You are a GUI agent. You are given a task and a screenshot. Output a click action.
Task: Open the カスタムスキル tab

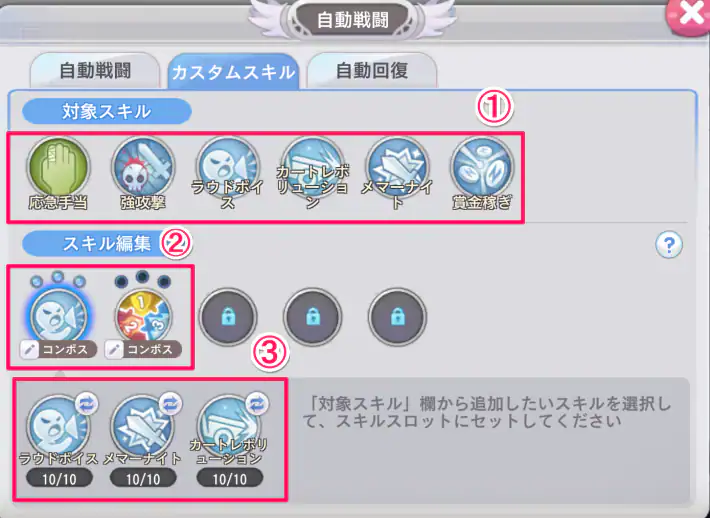coord(233,72)
